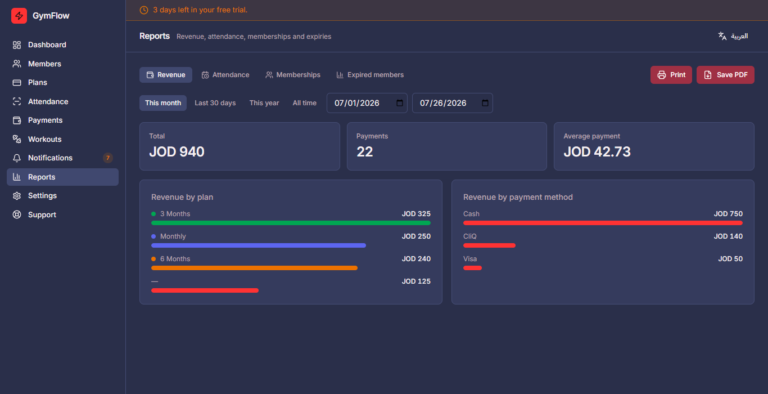This screenshot has width=768, height=394.
Task: Click the Notifications bell icon
Action: (x=17, y=158)
